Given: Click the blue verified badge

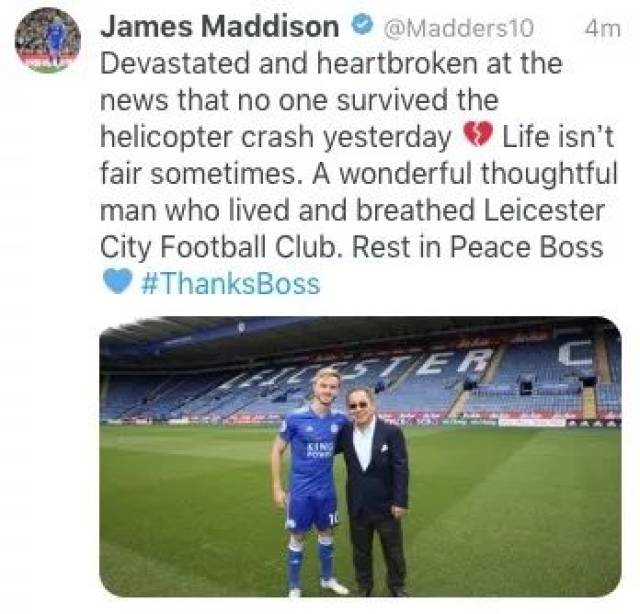Looking at the screenshot, I should (x=362, y=25).
